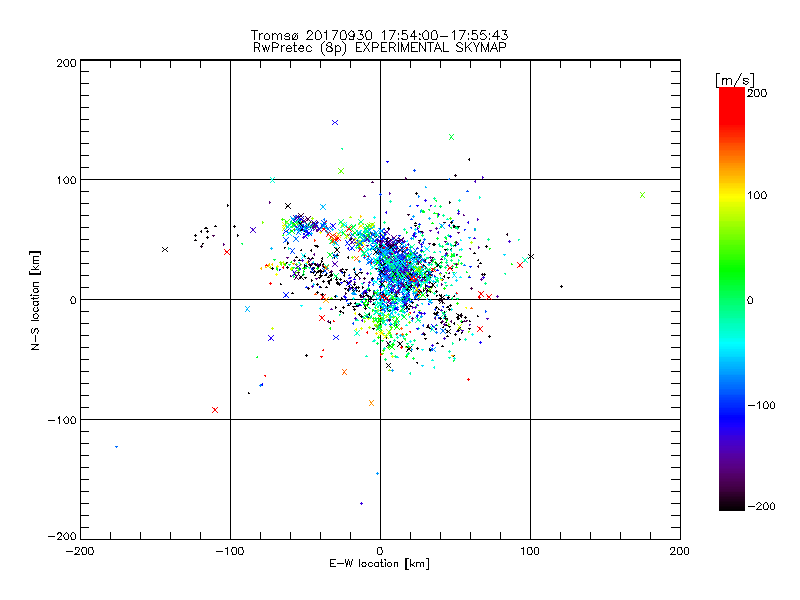Viewport: 800px width, 600px height.
Task: Click the '[m/s]' colorbar unit label
Action: point(735,80)
